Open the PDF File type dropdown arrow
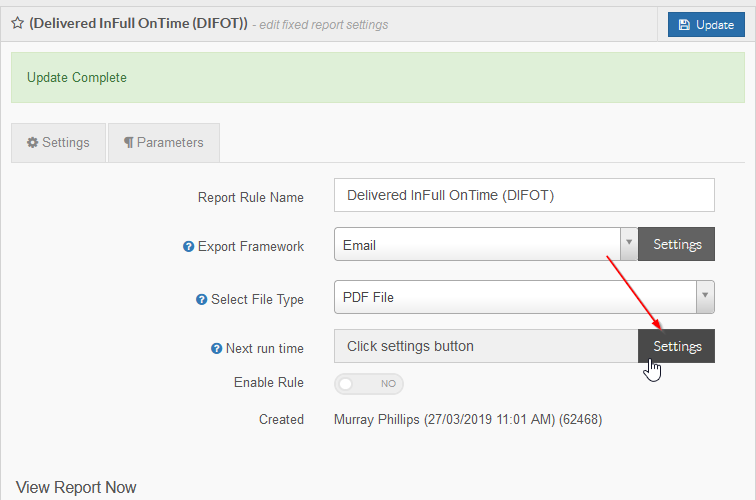756x500 pixels. [x=705, y=297]
